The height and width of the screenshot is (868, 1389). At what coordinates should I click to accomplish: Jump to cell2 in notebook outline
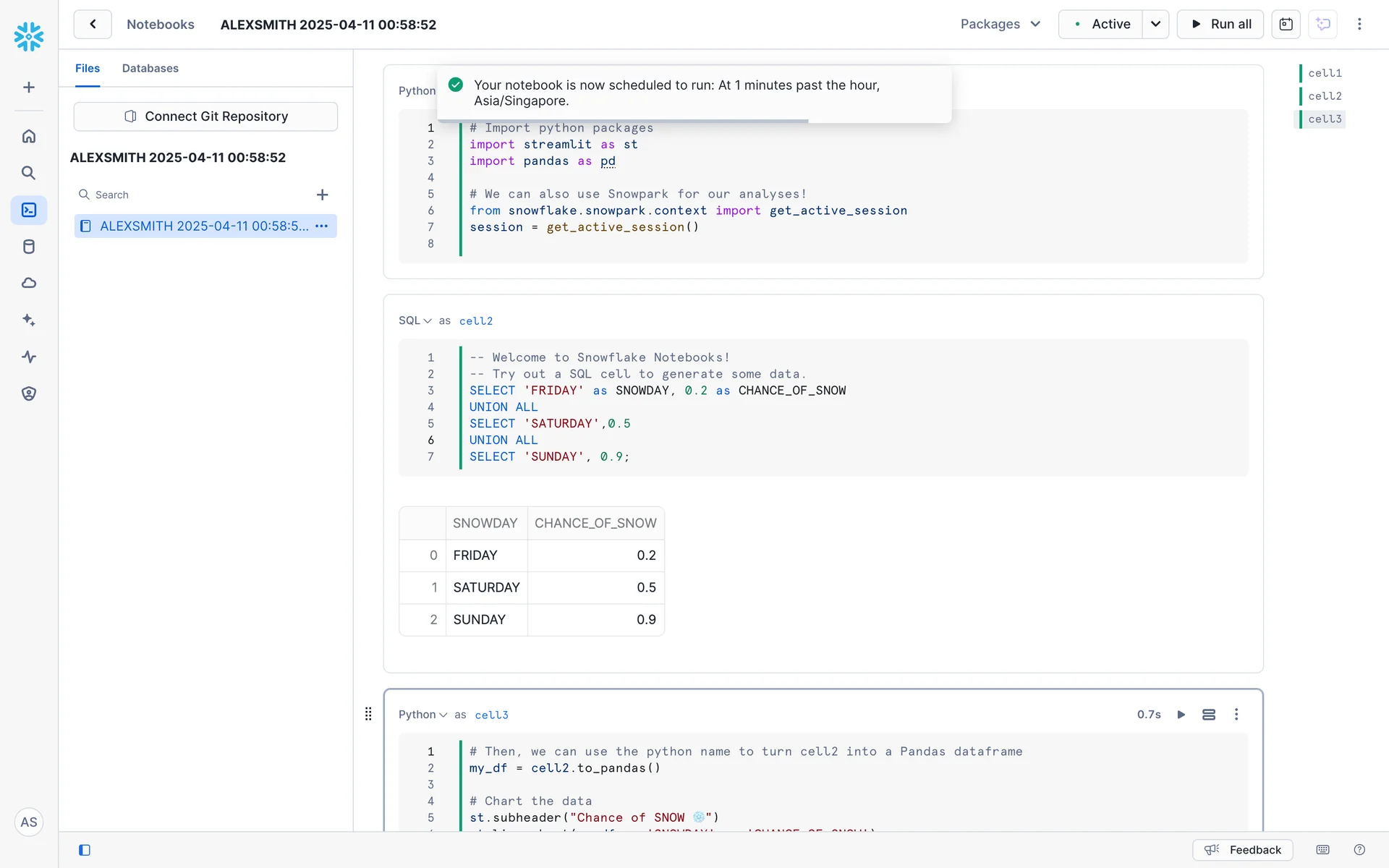tap(1324, 95)
